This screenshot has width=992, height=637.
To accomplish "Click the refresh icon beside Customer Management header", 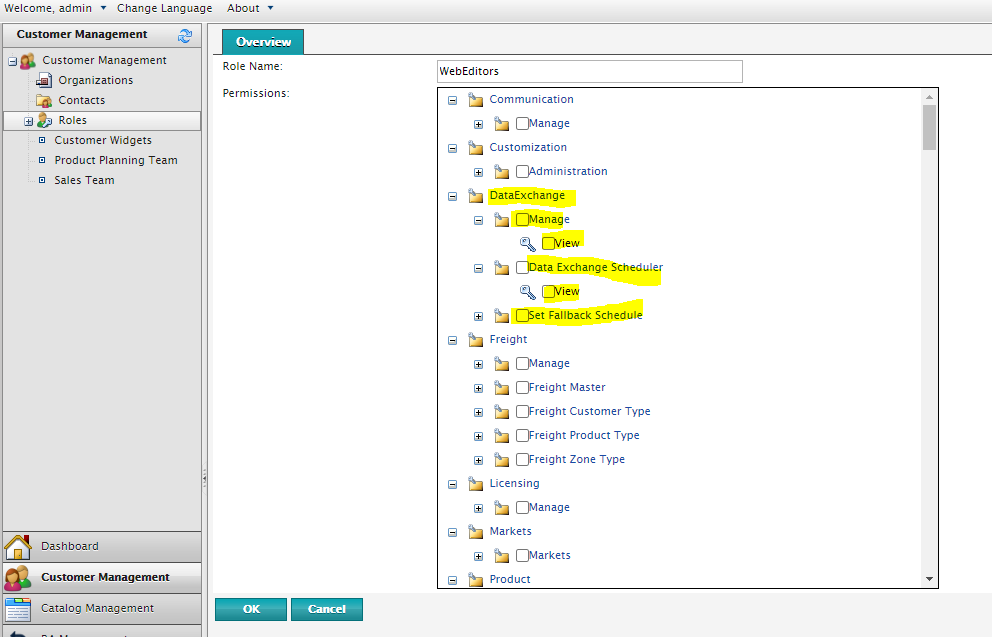I will 184,35.
